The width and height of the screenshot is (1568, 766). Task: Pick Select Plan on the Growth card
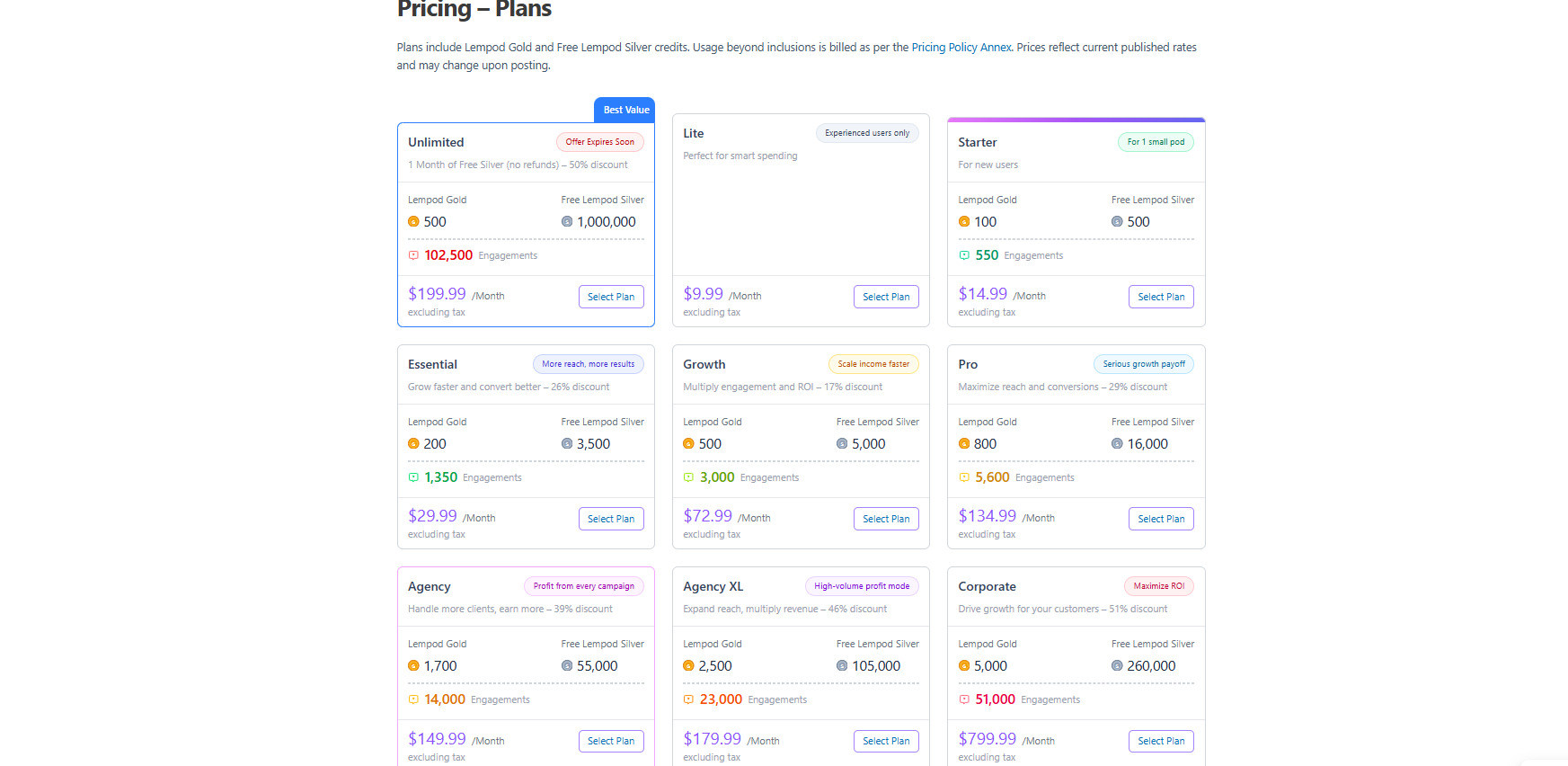pyautogui.click(x=886, y=519)
